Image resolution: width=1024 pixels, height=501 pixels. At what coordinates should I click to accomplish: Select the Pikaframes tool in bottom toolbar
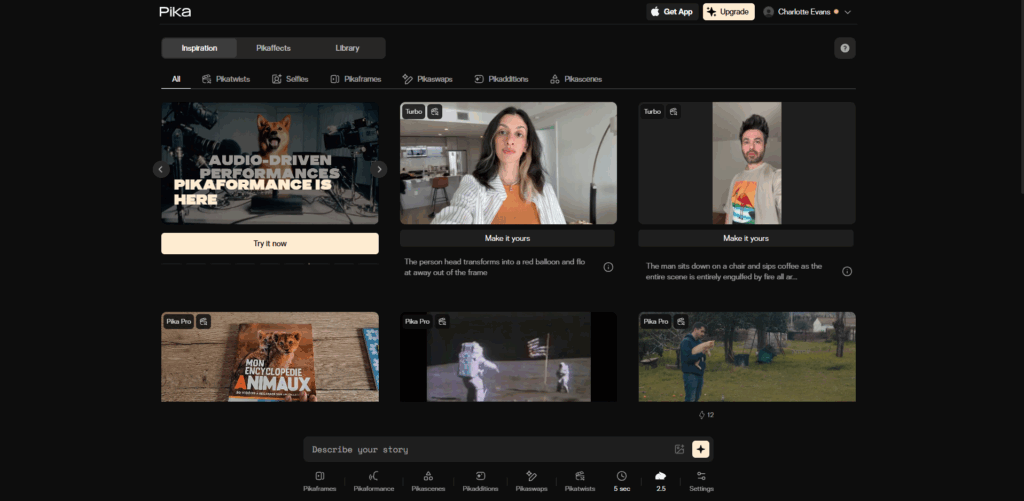coord(319,481)
